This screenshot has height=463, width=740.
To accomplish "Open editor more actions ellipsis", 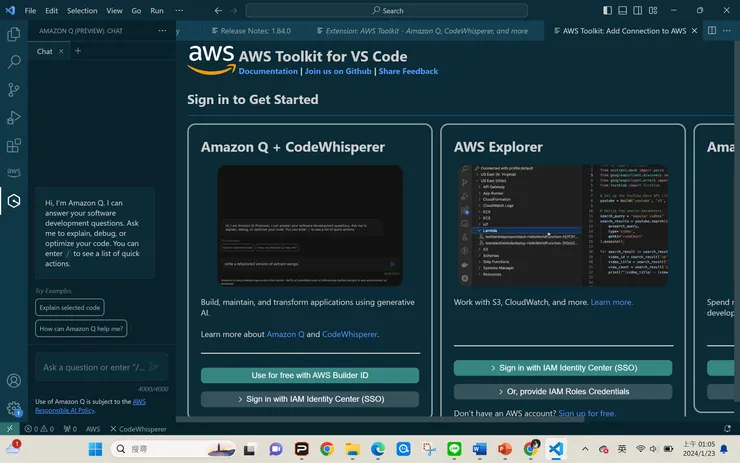I will [727, 31].
